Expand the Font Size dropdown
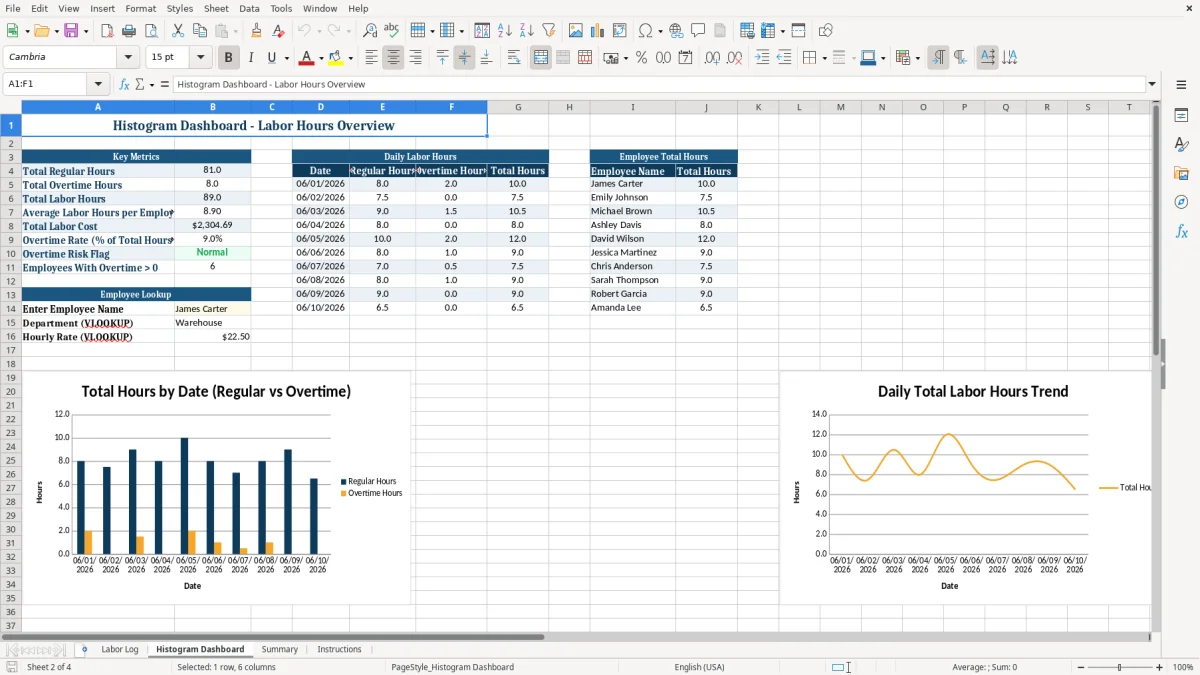1200x675 pixels. point(201,58)
